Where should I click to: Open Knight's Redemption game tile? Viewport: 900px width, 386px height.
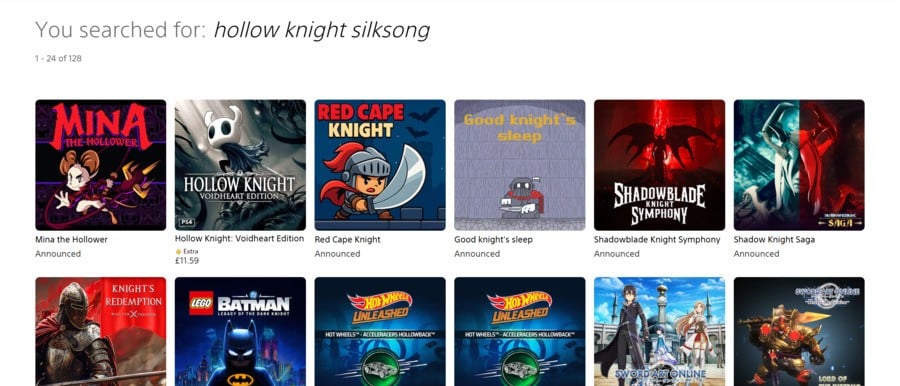click(100, 331)
